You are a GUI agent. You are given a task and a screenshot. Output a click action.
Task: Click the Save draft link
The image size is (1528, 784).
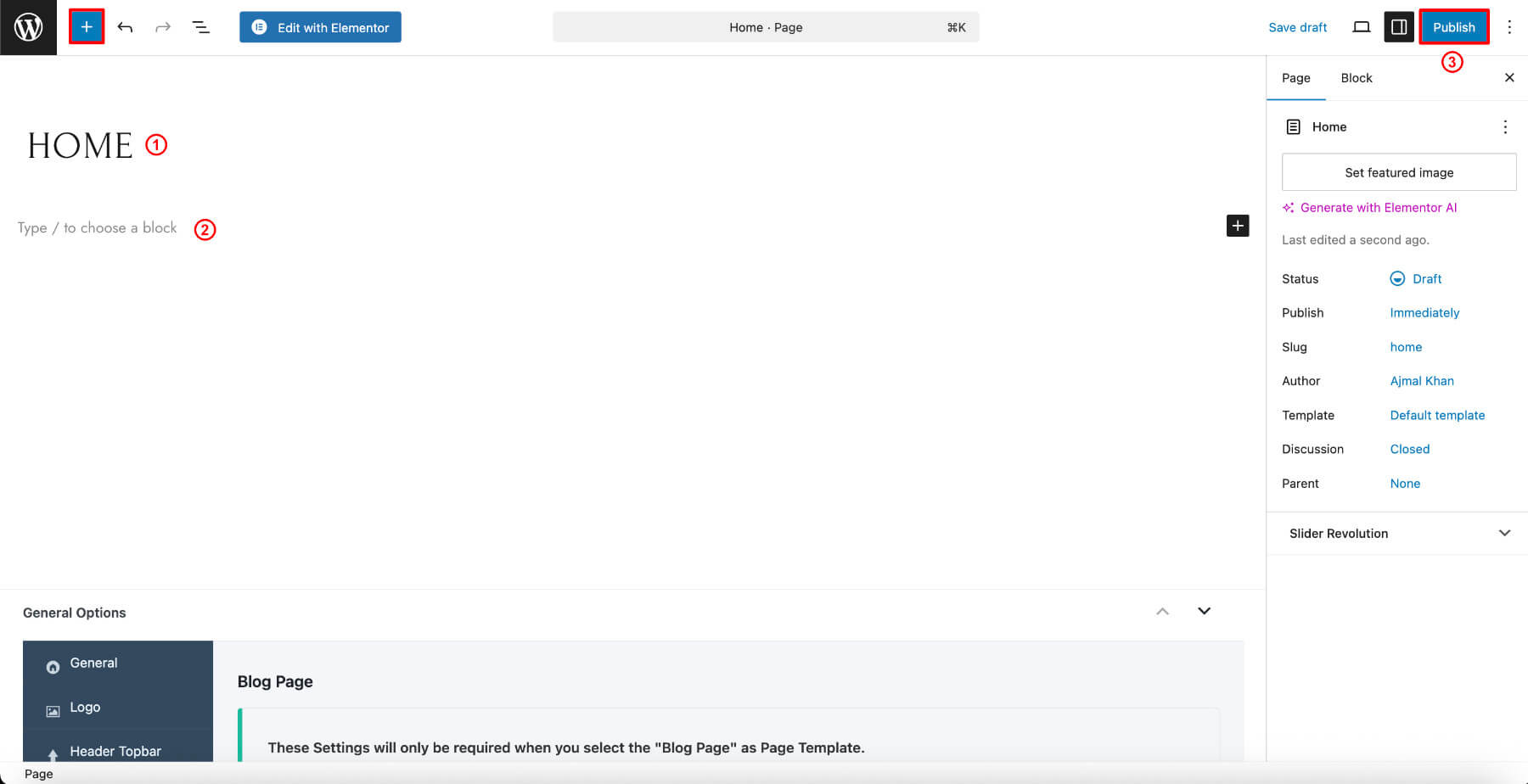(1298, 26)
